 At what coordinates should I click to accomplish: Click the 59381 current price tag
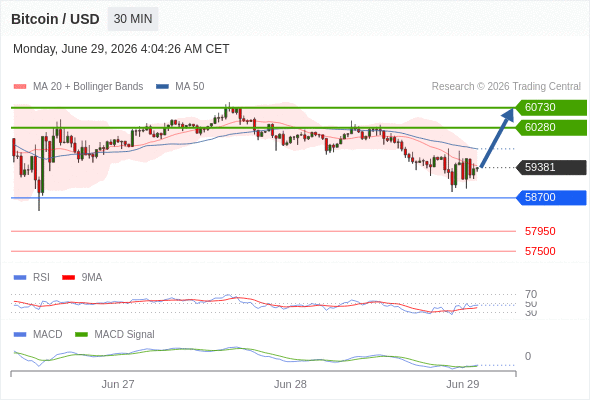551,167
